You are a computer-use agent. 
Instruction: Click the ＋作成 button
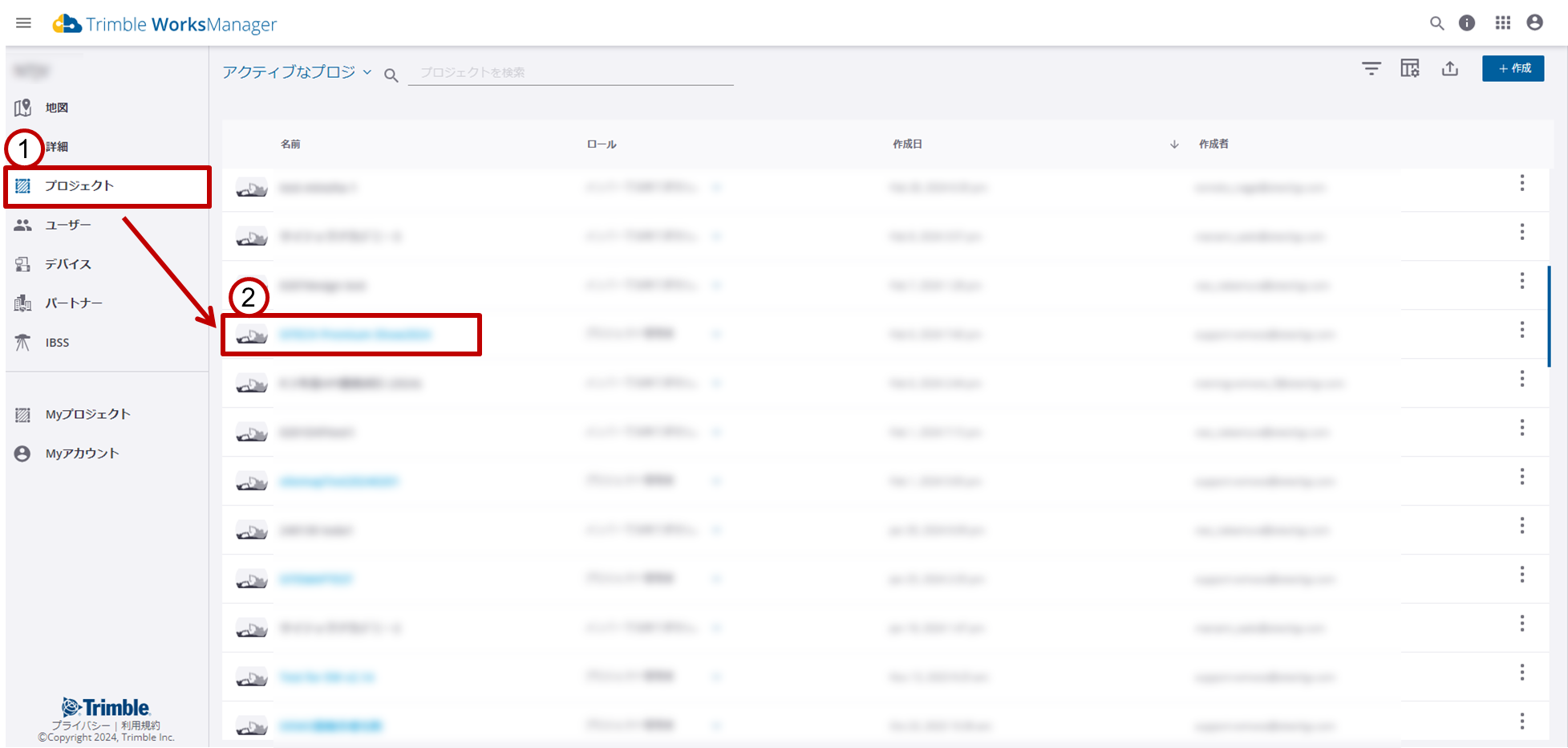(1513, 69)
